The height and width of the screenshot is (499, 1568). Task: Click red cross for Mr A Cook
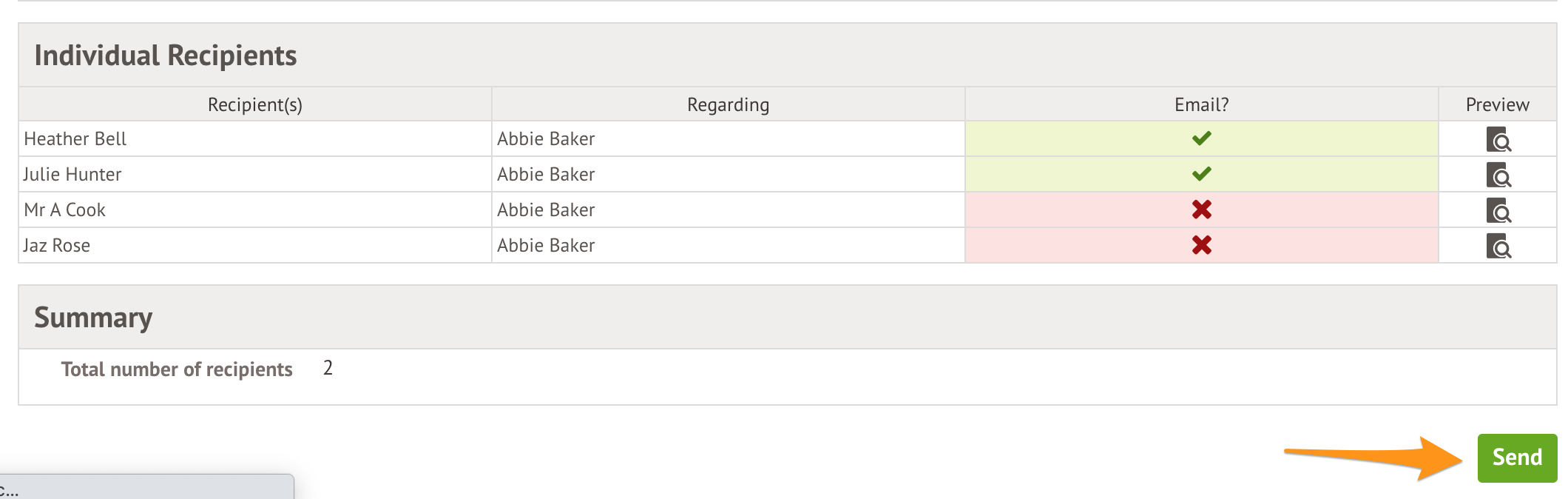[x=1202, y=210]
